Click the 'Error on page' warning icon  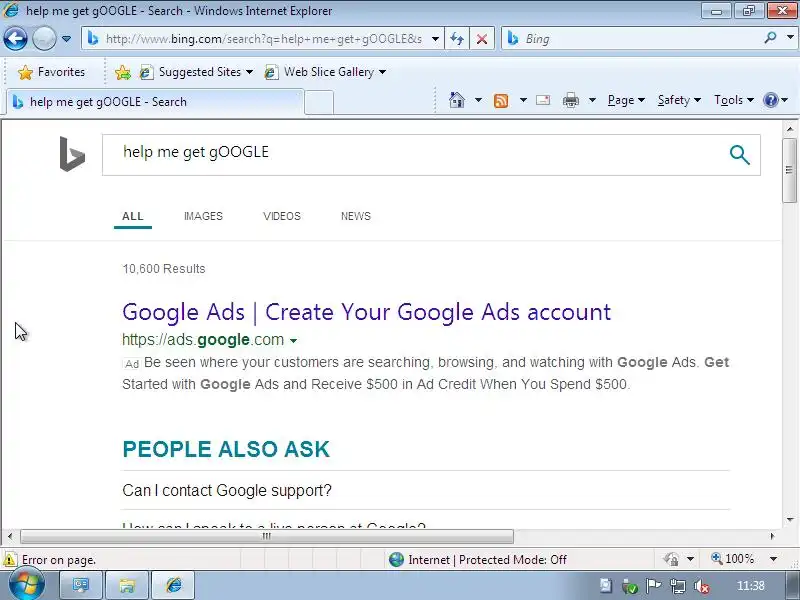(9, 560)
